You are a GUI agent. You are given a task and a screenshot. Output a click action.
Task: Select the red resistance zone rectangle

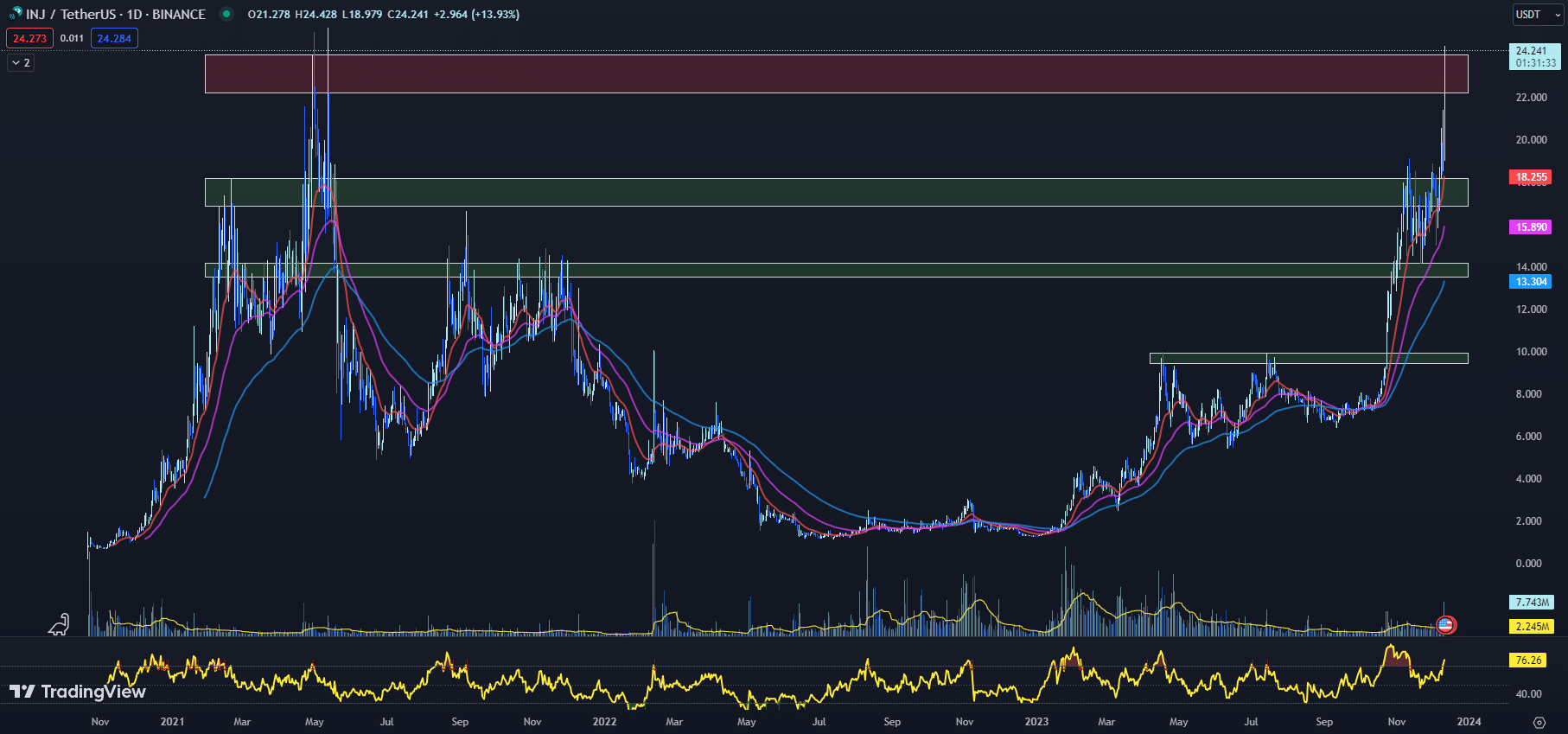point(830,73)
